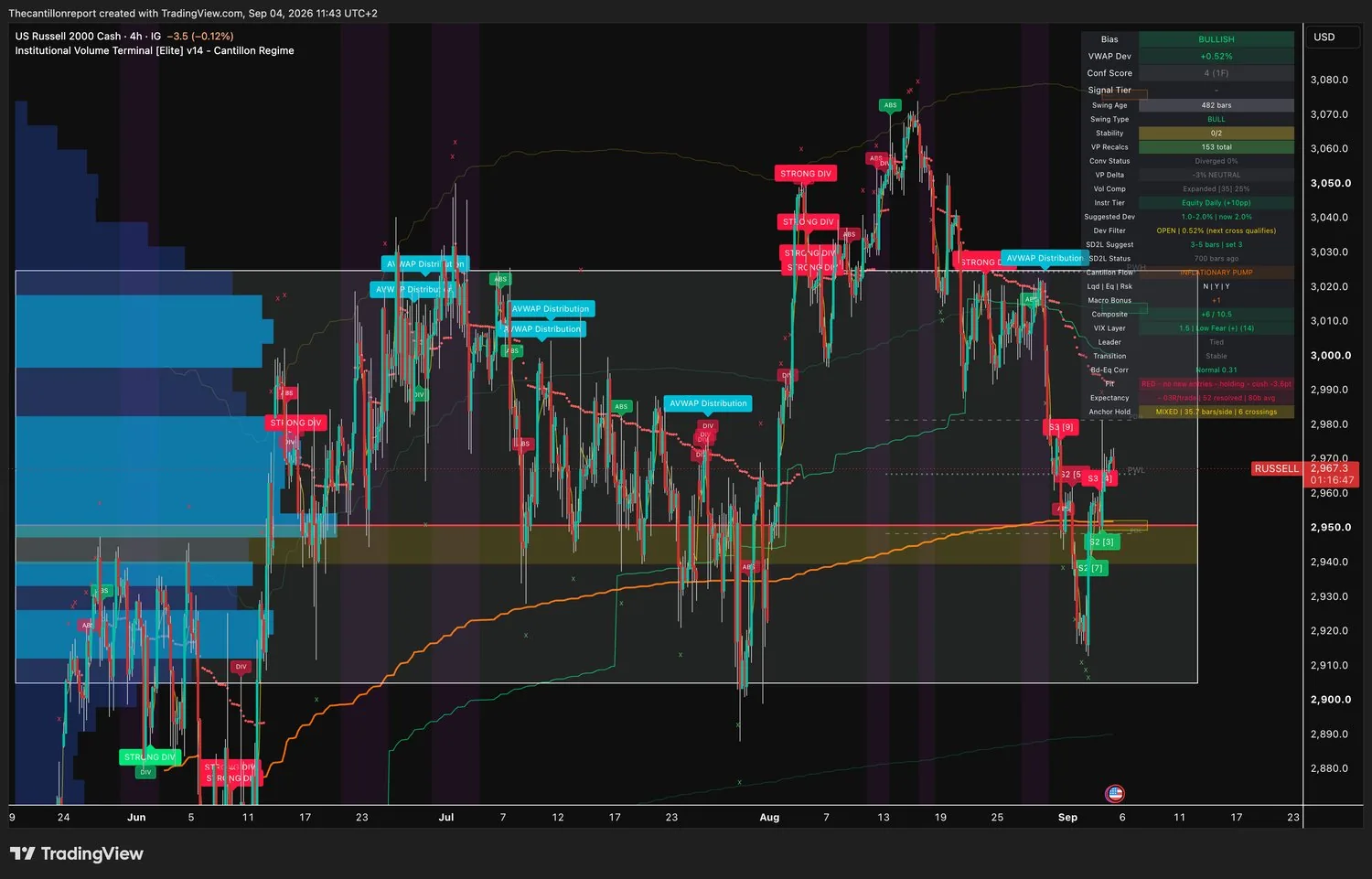Click the SD2L Suggest value 3-5 bars | set 3

click(1217, 245)
